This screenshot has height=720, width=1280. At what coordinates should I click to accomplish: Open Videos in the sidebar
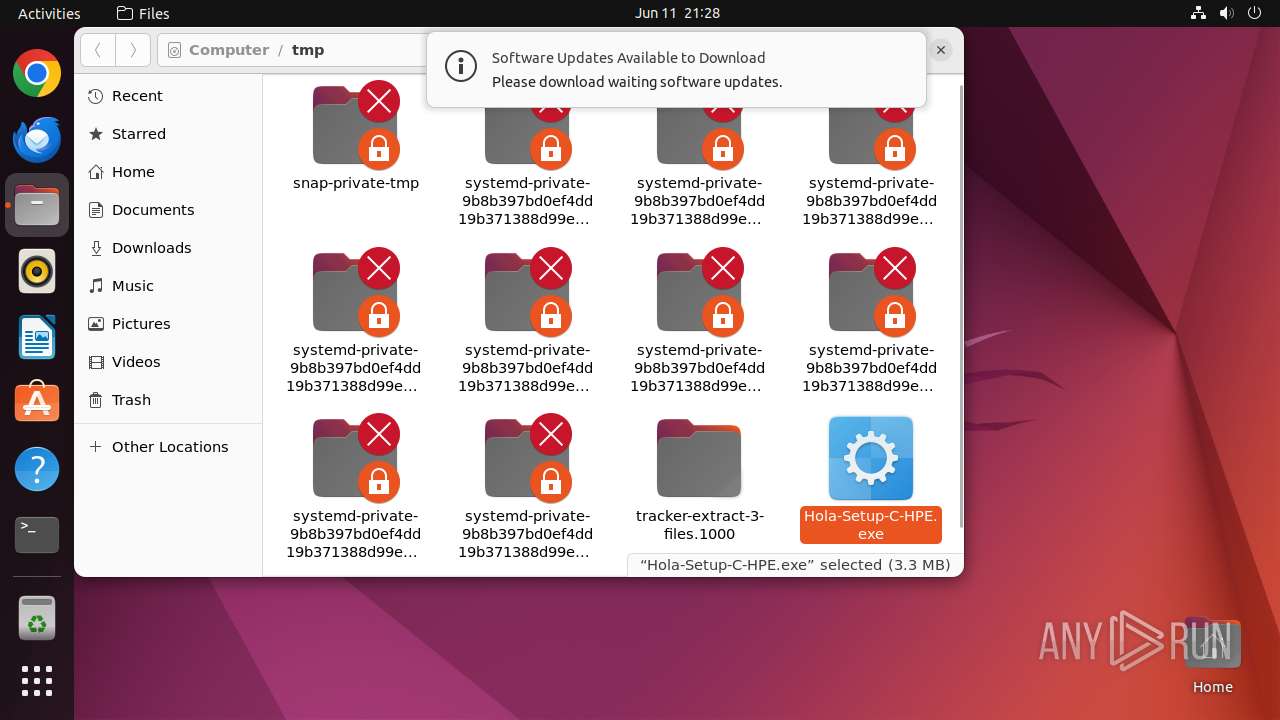[168, 362]
